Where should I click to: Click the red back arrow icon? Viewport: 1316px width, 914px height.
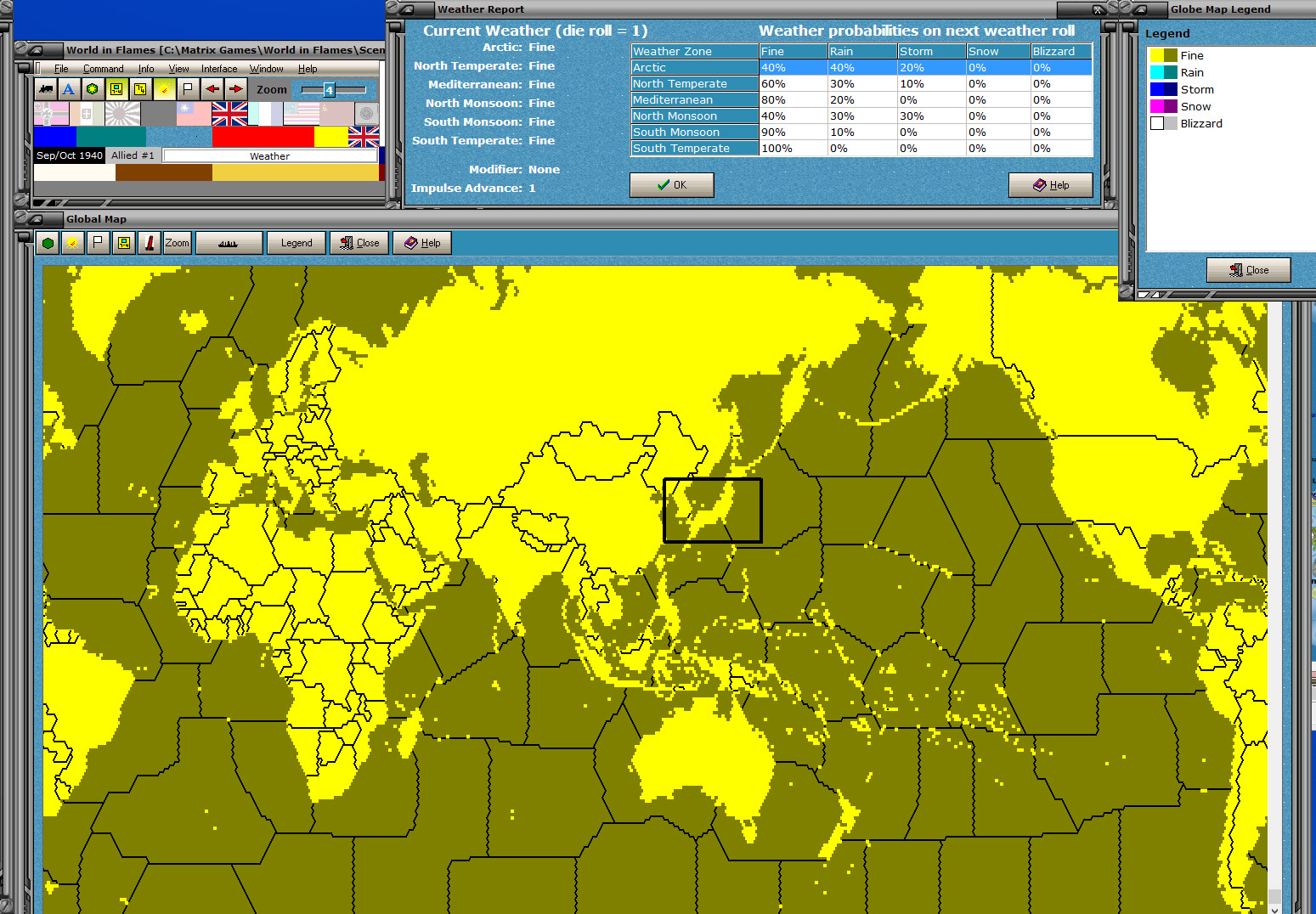tap(212, 88)
